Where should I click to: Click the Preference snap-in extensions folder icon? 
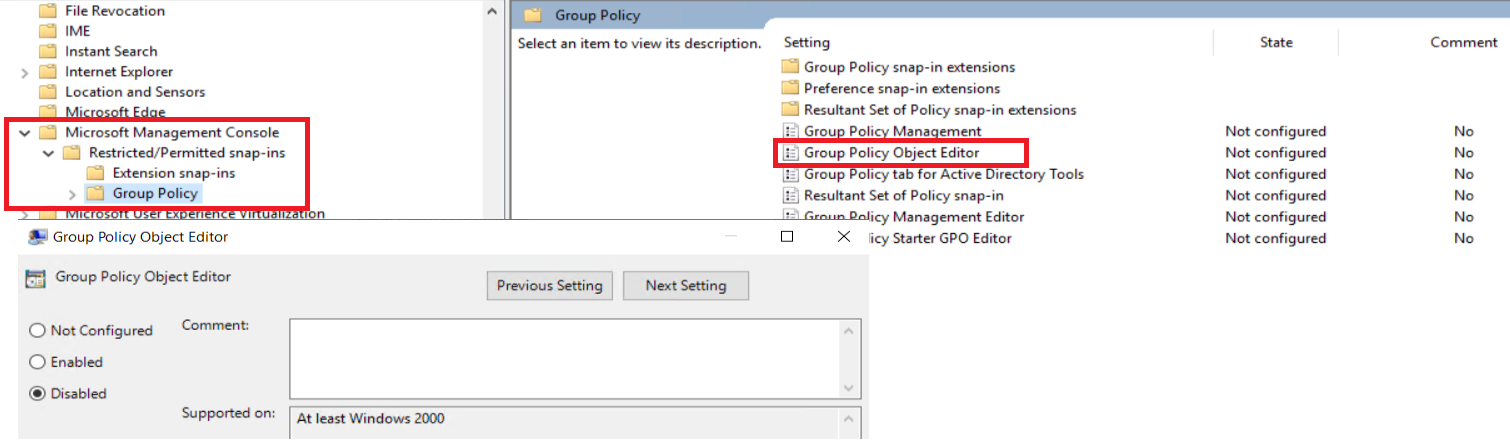[x=790, y=88]
